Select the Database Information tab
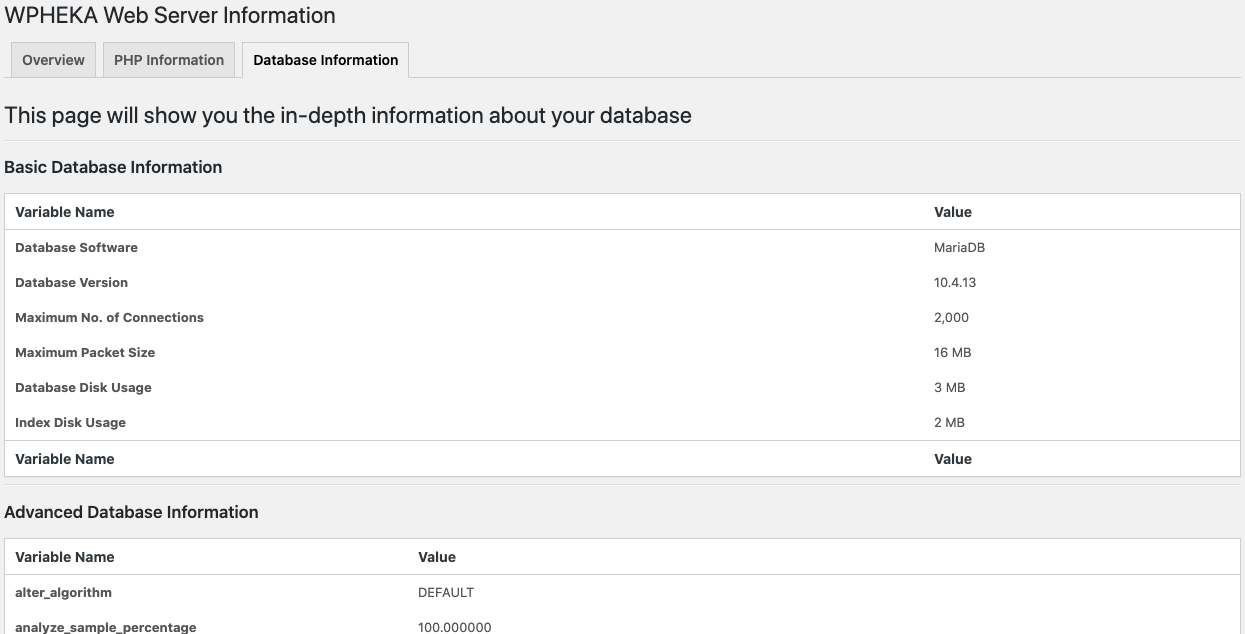Screen dimensions: 1245x634 pos(326,60)
